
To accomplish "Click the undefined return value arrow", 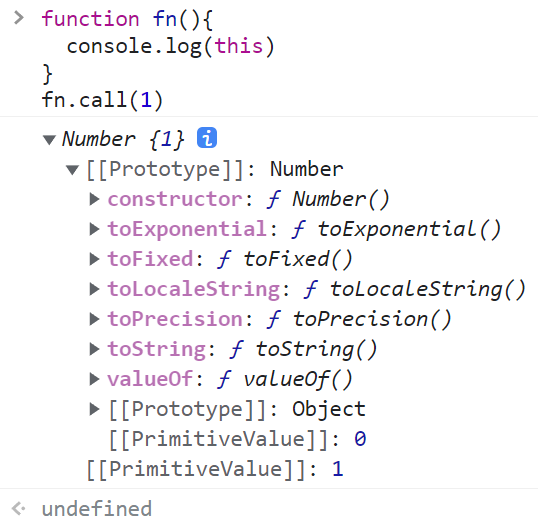I will [x=19, y=509].
